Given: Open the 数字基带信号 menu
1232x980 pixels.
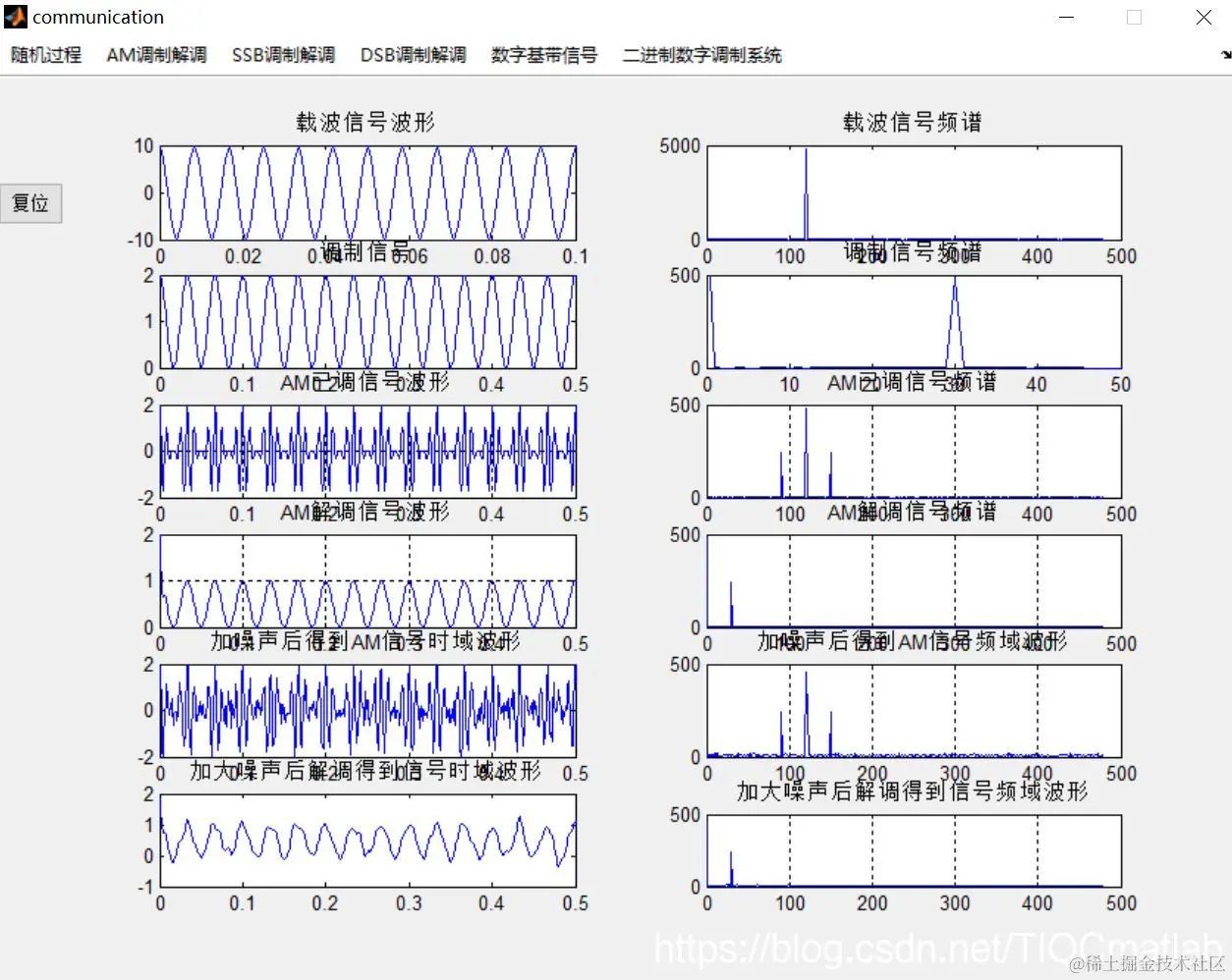Looking at the screenshot, I should pyautogui.click(x=544, y=55).
